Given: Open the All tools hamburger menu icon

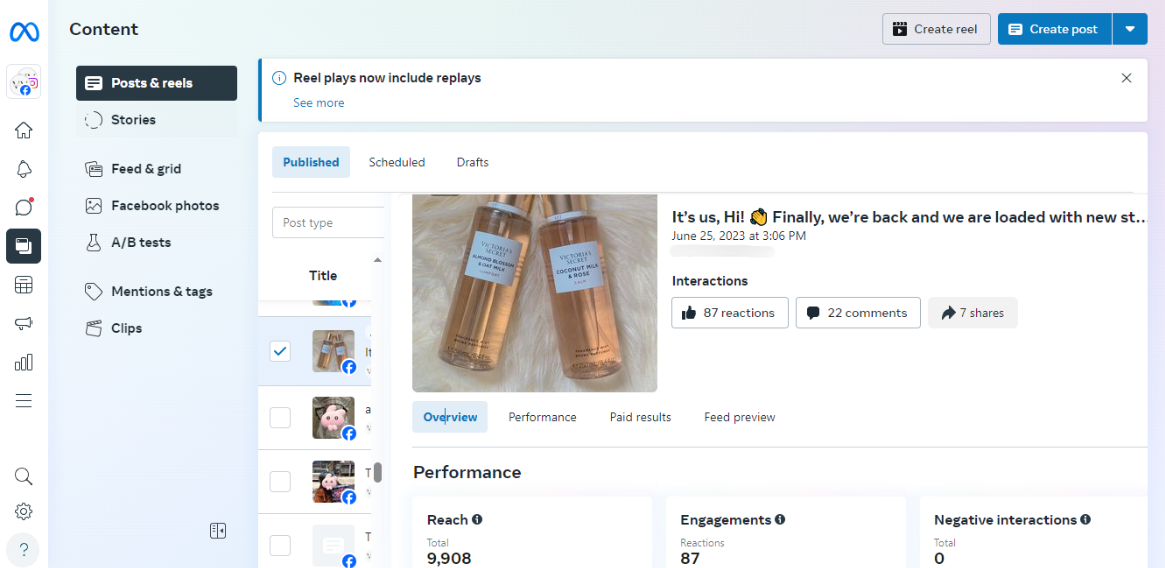Looking at the screenshot, I should [24, 401].
